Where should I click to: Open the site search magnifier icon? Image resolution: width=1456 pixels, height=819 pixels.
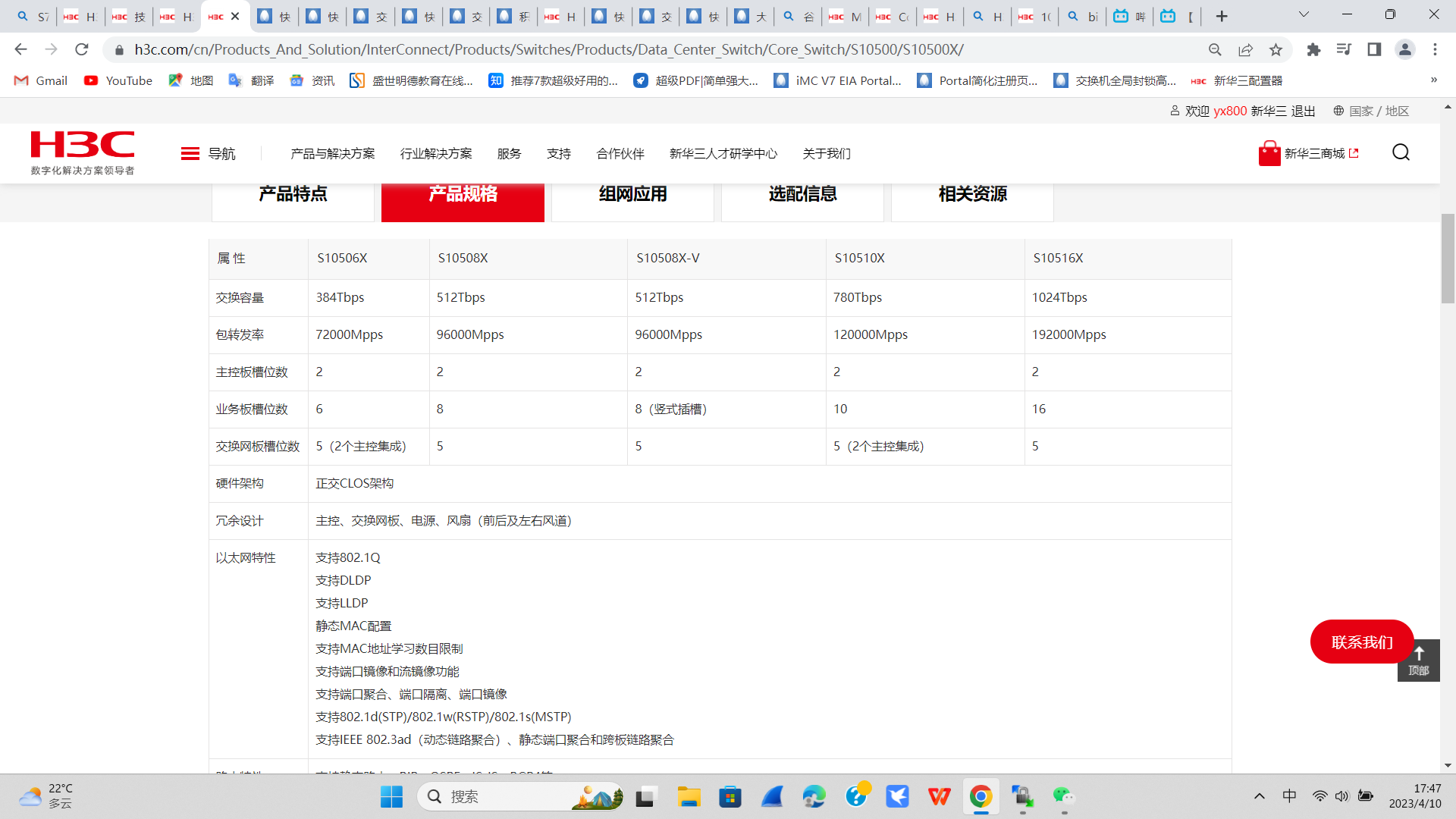click(x=1401, y=152)
